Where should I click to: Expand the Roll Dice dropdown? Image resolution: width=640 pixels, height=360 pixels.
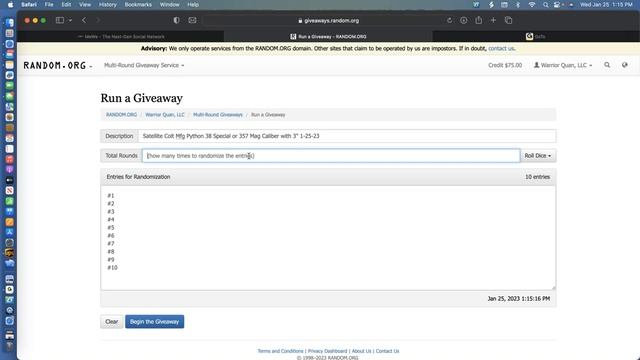[x=538, y=156]
